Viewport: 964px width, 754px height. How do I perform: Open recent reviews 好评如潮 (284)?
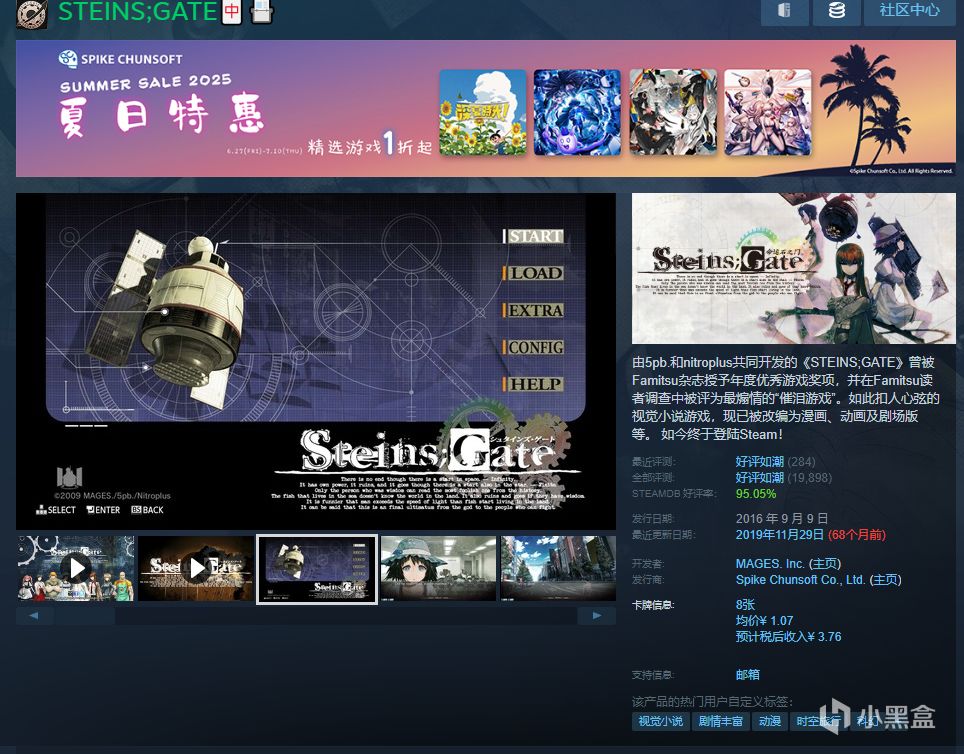775,461
